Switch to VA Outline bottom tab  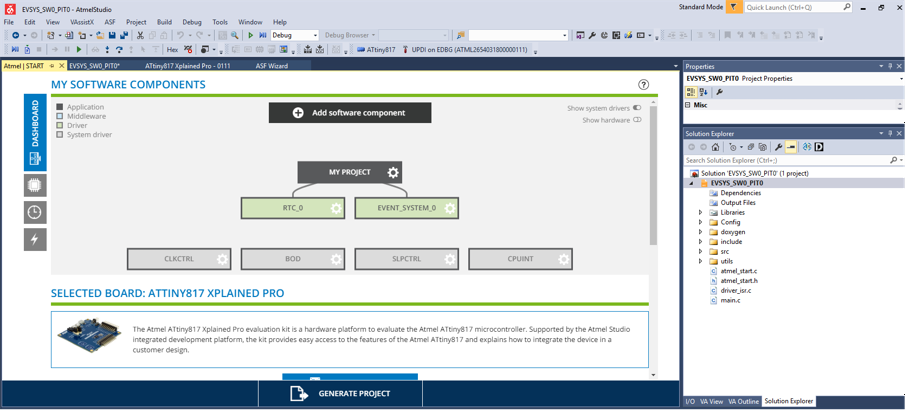pyautogui.click(x=743, y=401)
